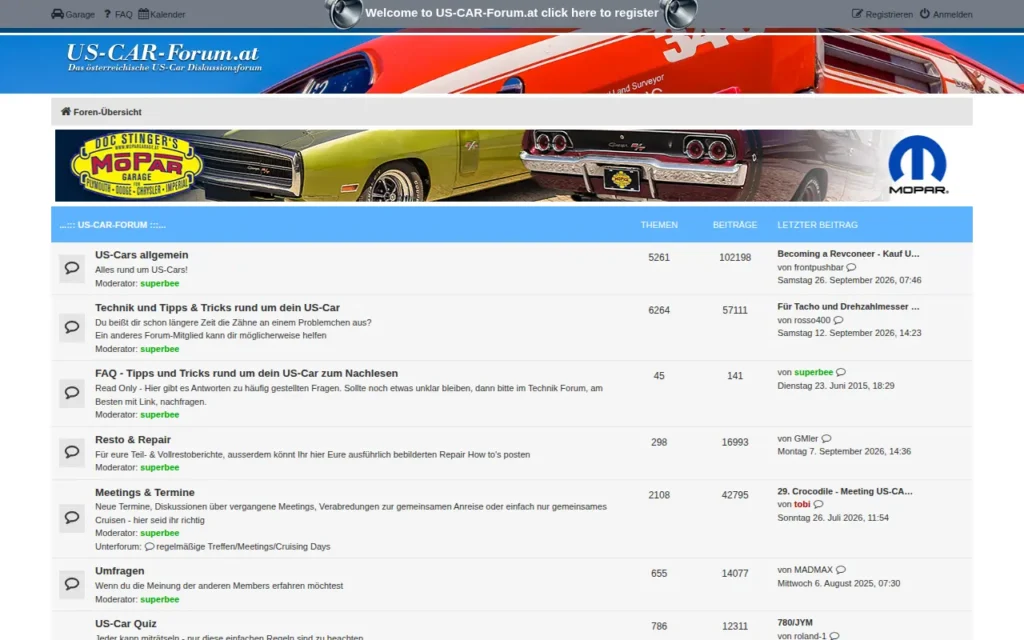1024x640 pixels.
Task: Open the 780/JYM last post
Action: [795, 622]
